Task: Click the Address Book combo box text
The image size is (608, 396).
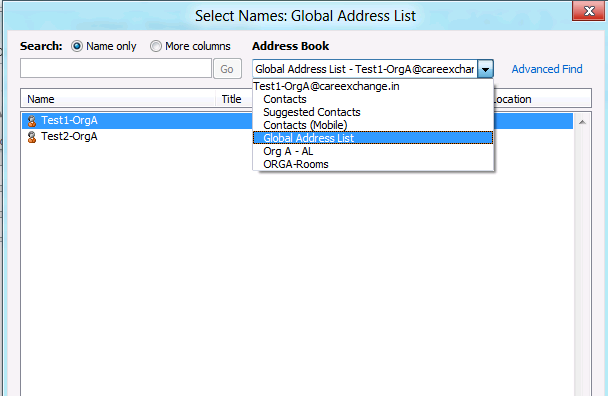Action: (x=365, y=69)
